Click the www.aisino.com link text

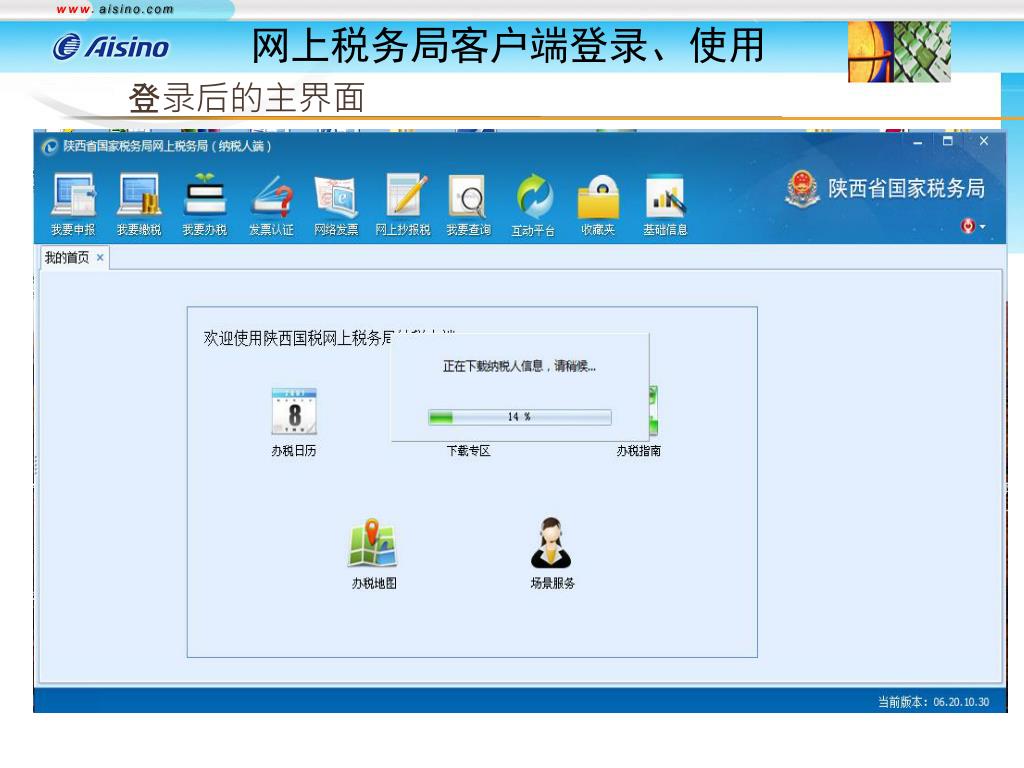(116, 9)
